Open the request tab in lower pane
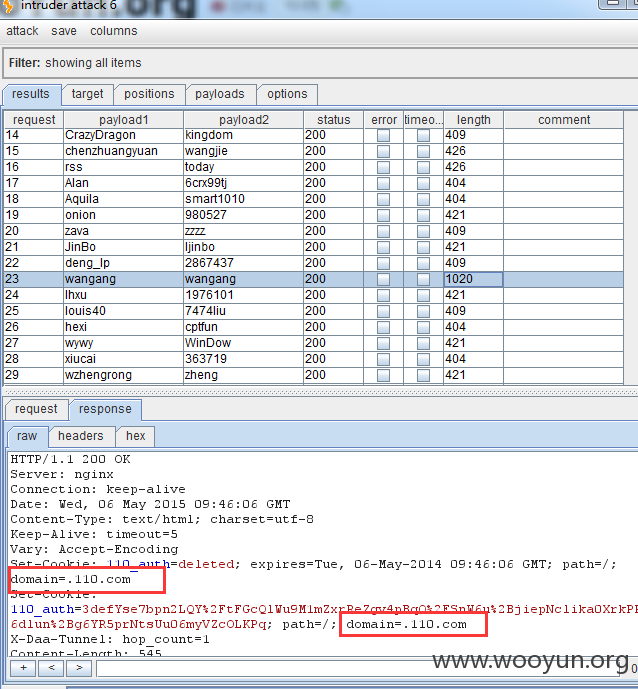The image size is (638, 689). click(x=36, y=409)
